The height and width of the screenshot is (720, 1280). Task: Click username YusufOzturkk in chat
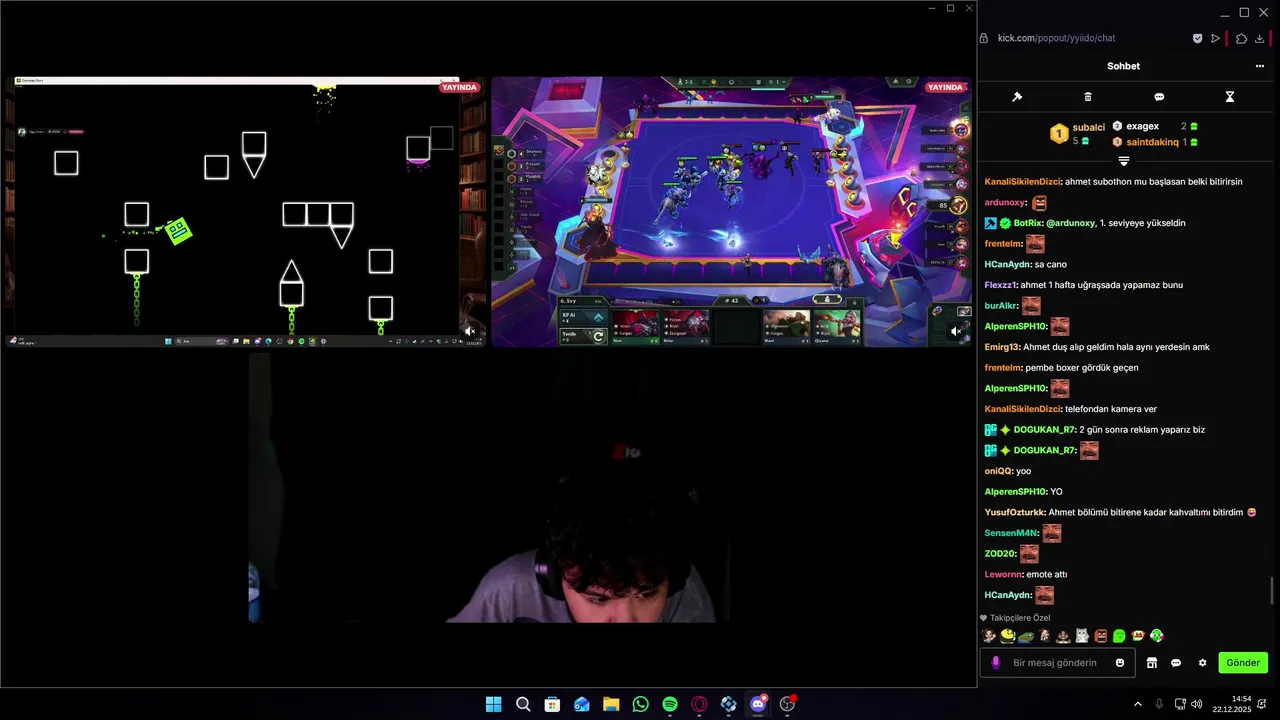point(1014,512)
